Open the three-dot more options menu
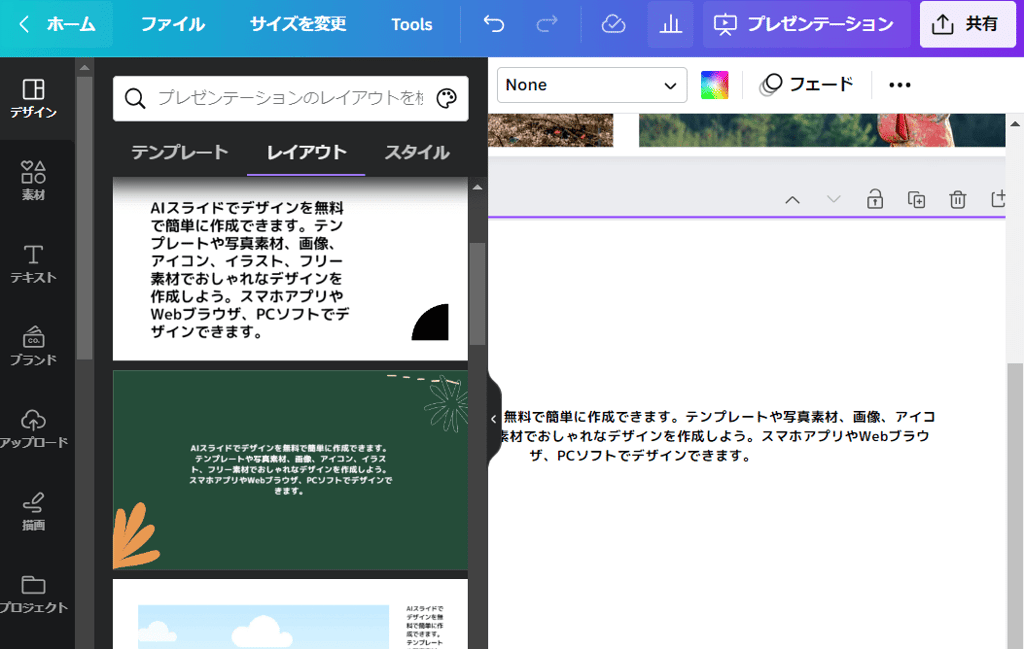The image size is (1024, 649). (899, 85)
